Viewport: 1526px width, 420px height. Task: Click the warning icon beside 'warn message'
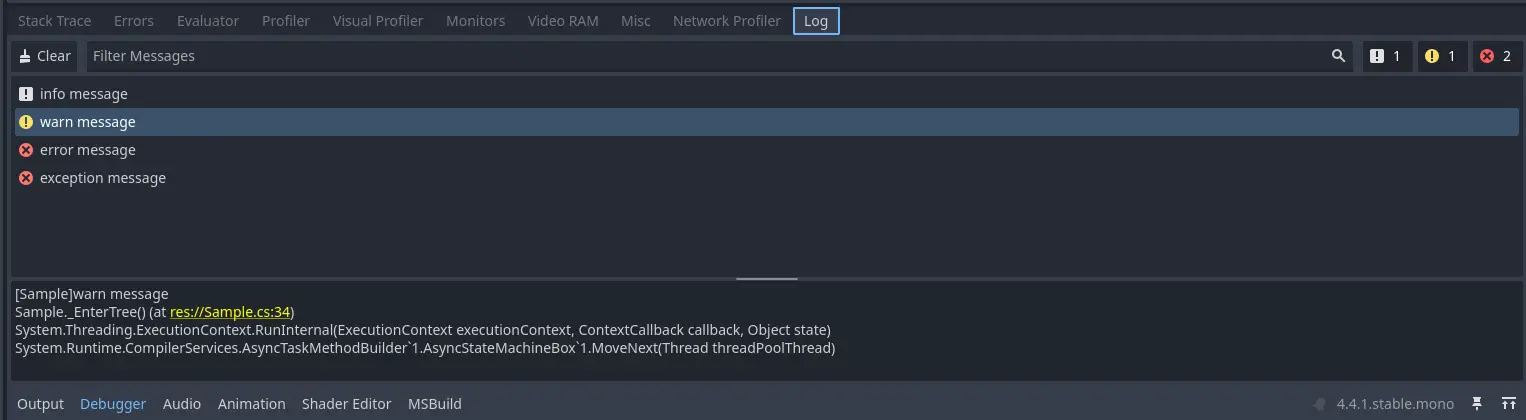pos(26,122)
